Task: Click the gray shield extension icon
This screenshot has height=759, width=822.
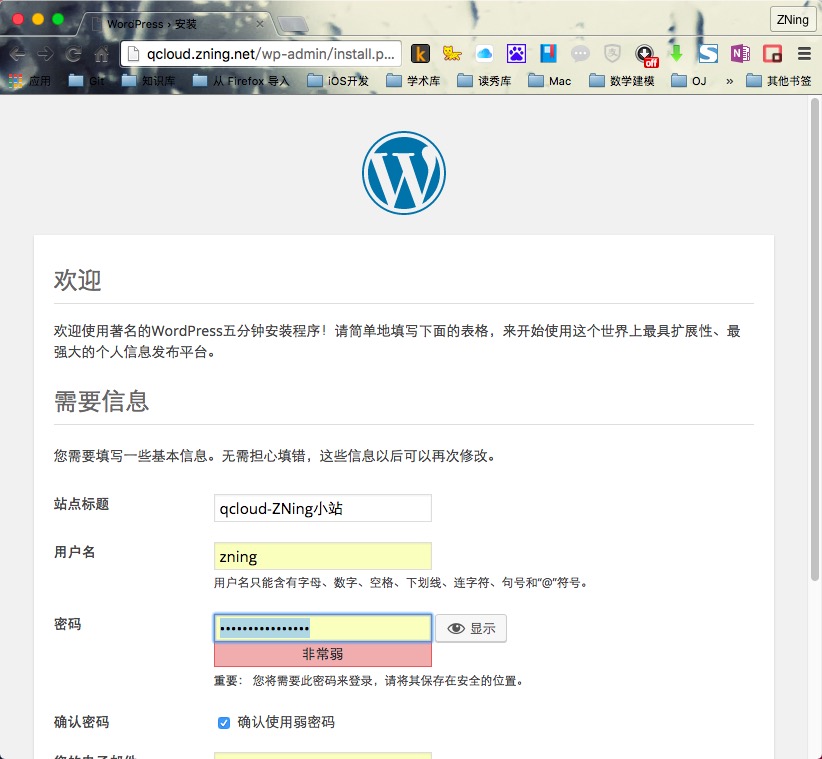Action: (612, 53)
